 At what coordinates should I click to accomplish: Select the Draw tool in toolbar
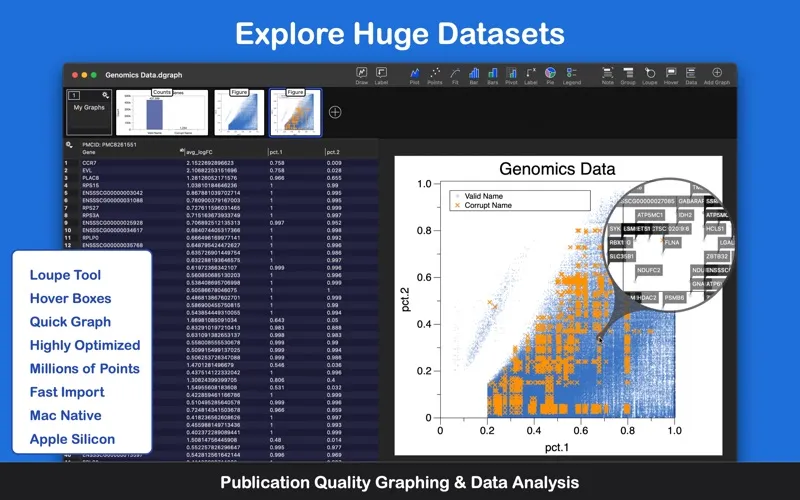coord(361,75)
